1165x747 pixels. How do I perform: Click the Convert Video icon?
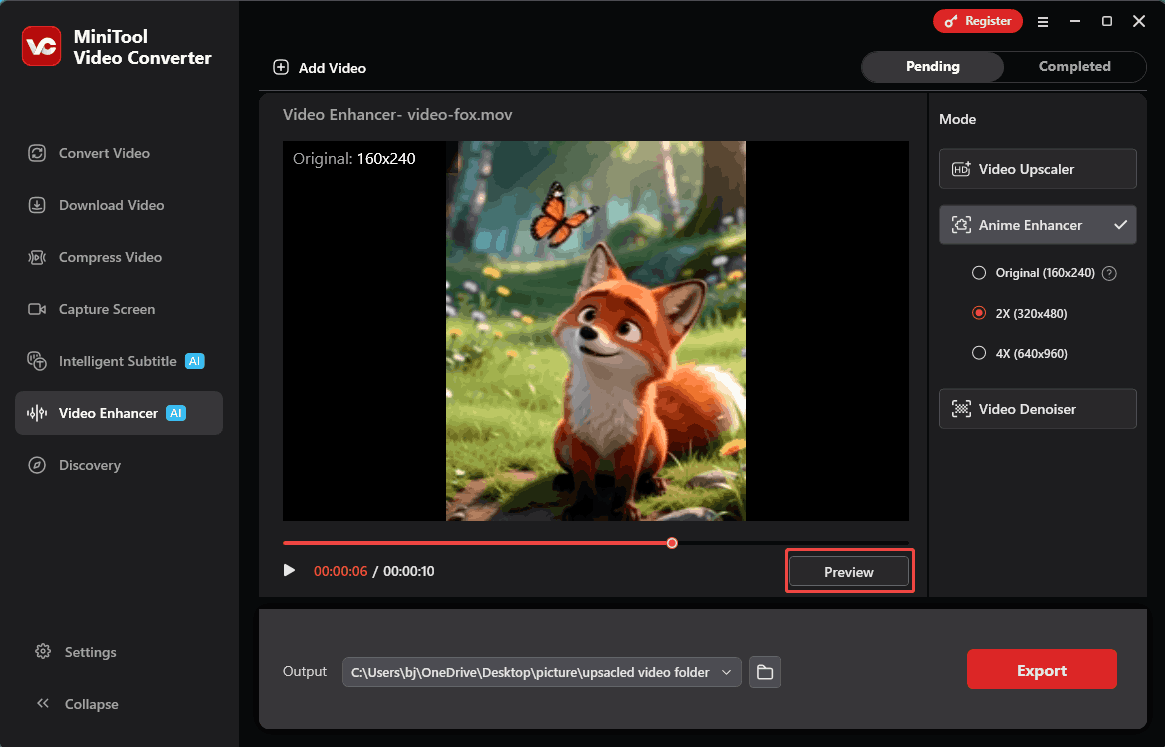pos(37,153)
